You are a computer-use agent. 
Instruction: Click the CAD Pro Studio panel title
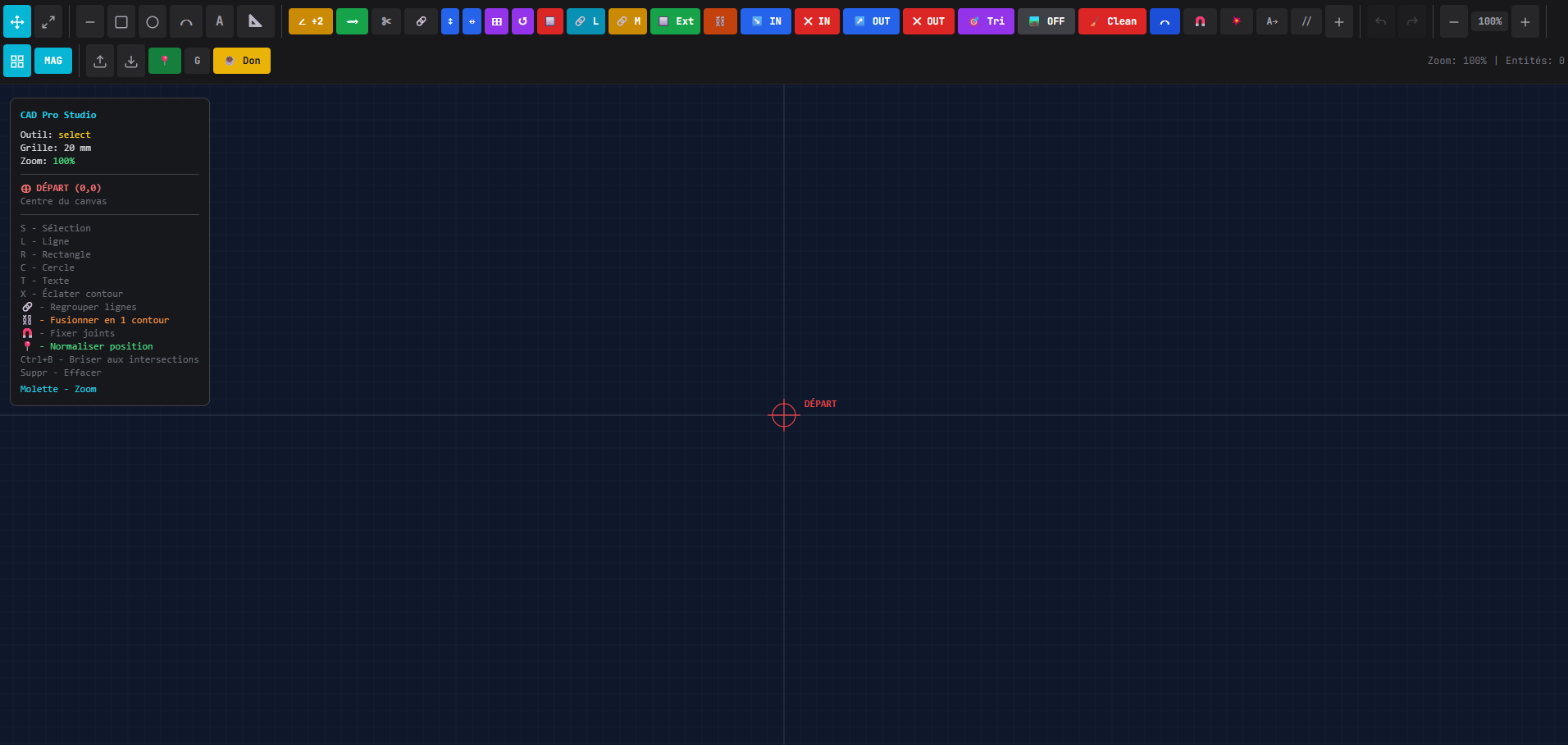(58, 115)
